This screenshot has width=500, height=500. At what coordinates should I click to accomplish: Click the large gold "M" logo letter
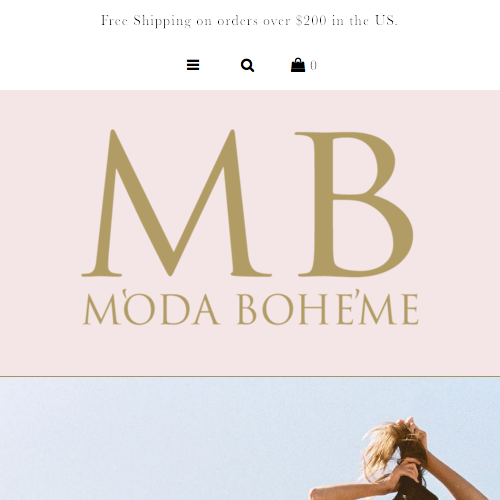[x=176, y=203]
